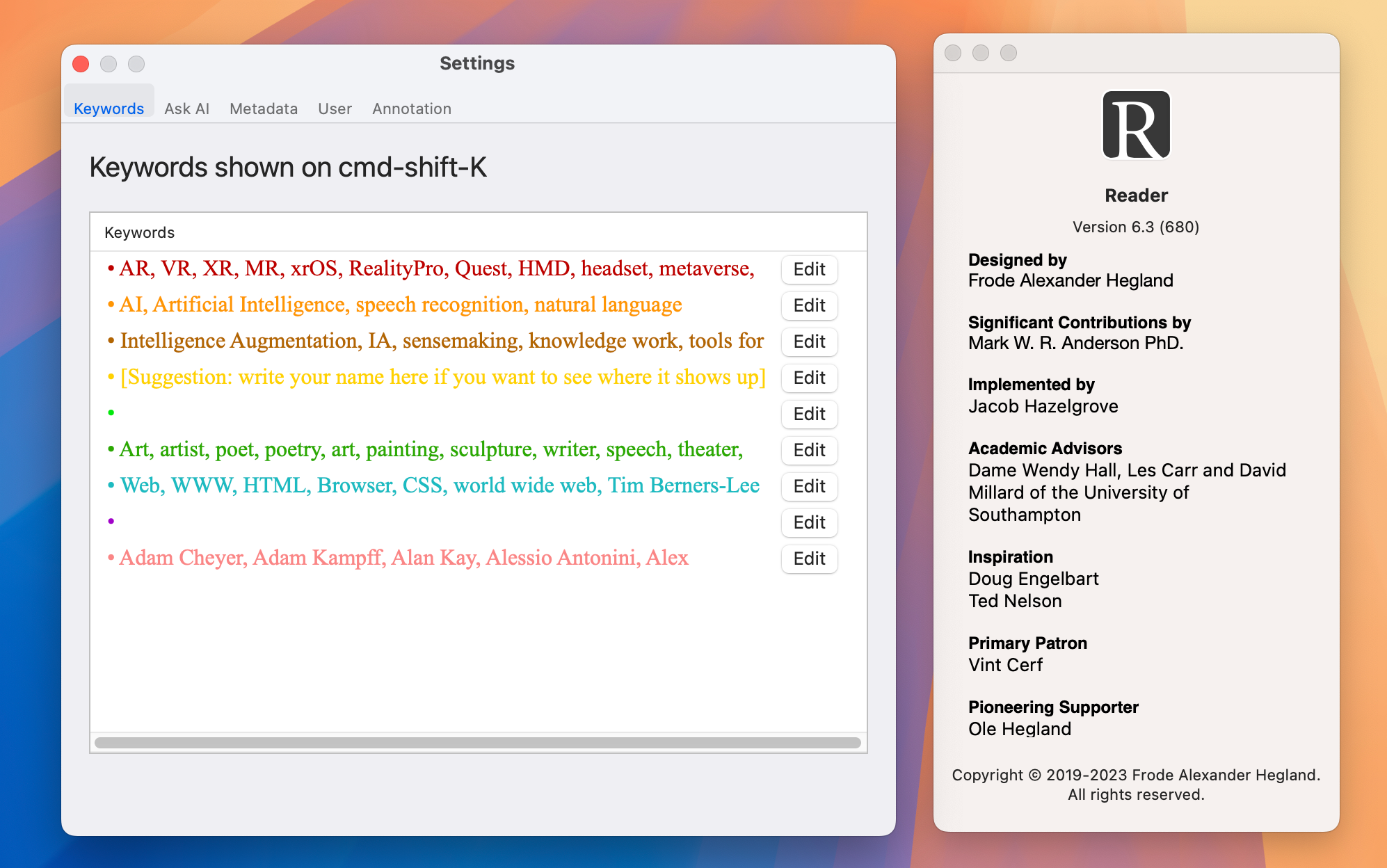Click 'Ted Nelson' under Inspiration
The width and height of the screenshot is (1387, 868).
(x=1015, y=601)
